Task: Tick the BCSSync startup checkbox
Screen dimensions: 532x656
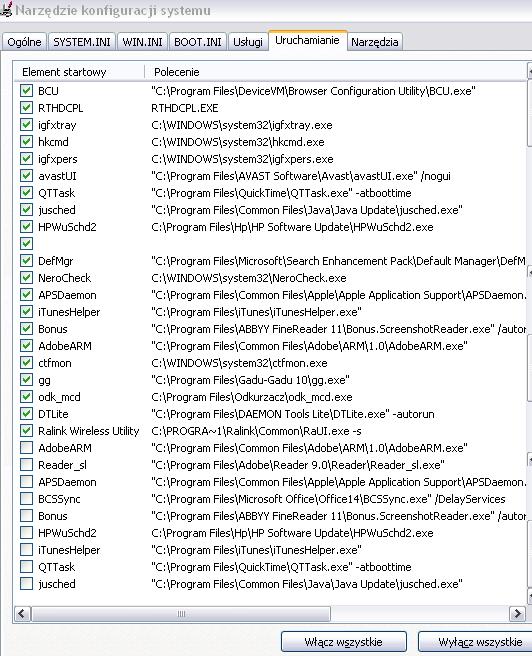Action: click(x=26, y=499)
